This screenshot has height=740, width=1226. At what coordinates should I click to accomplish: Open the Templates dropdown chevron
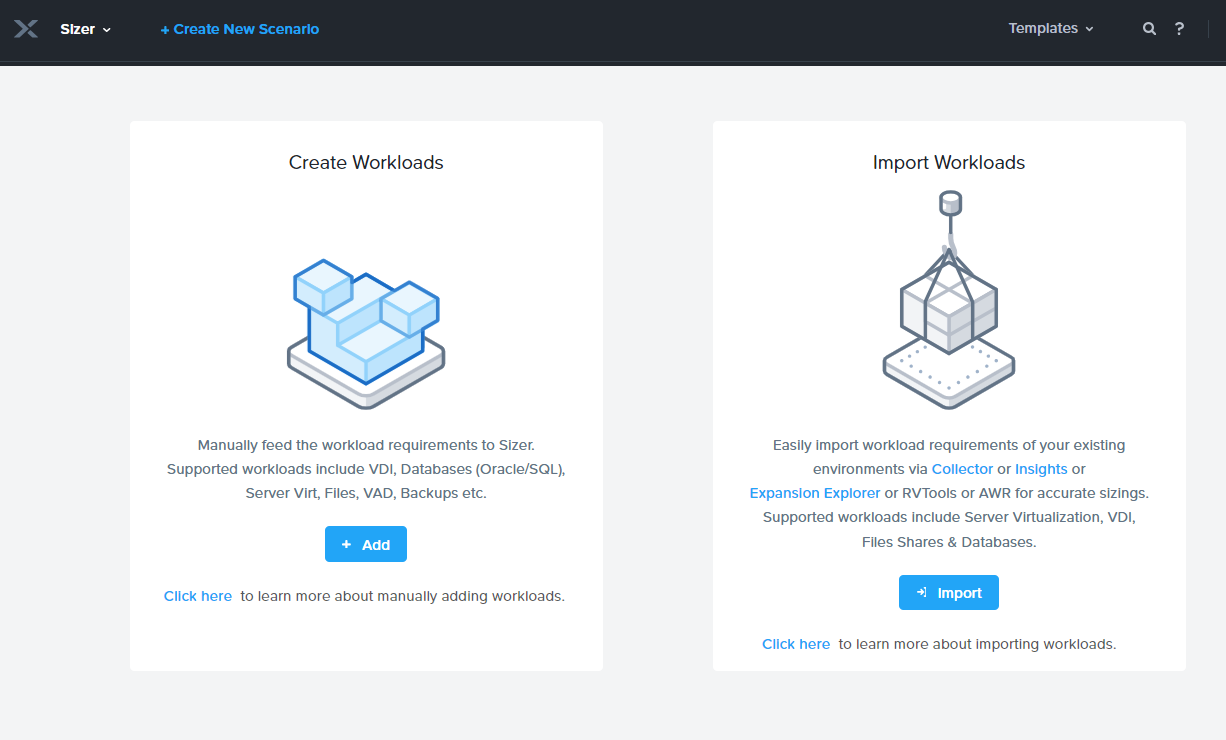coord(1088,29)
